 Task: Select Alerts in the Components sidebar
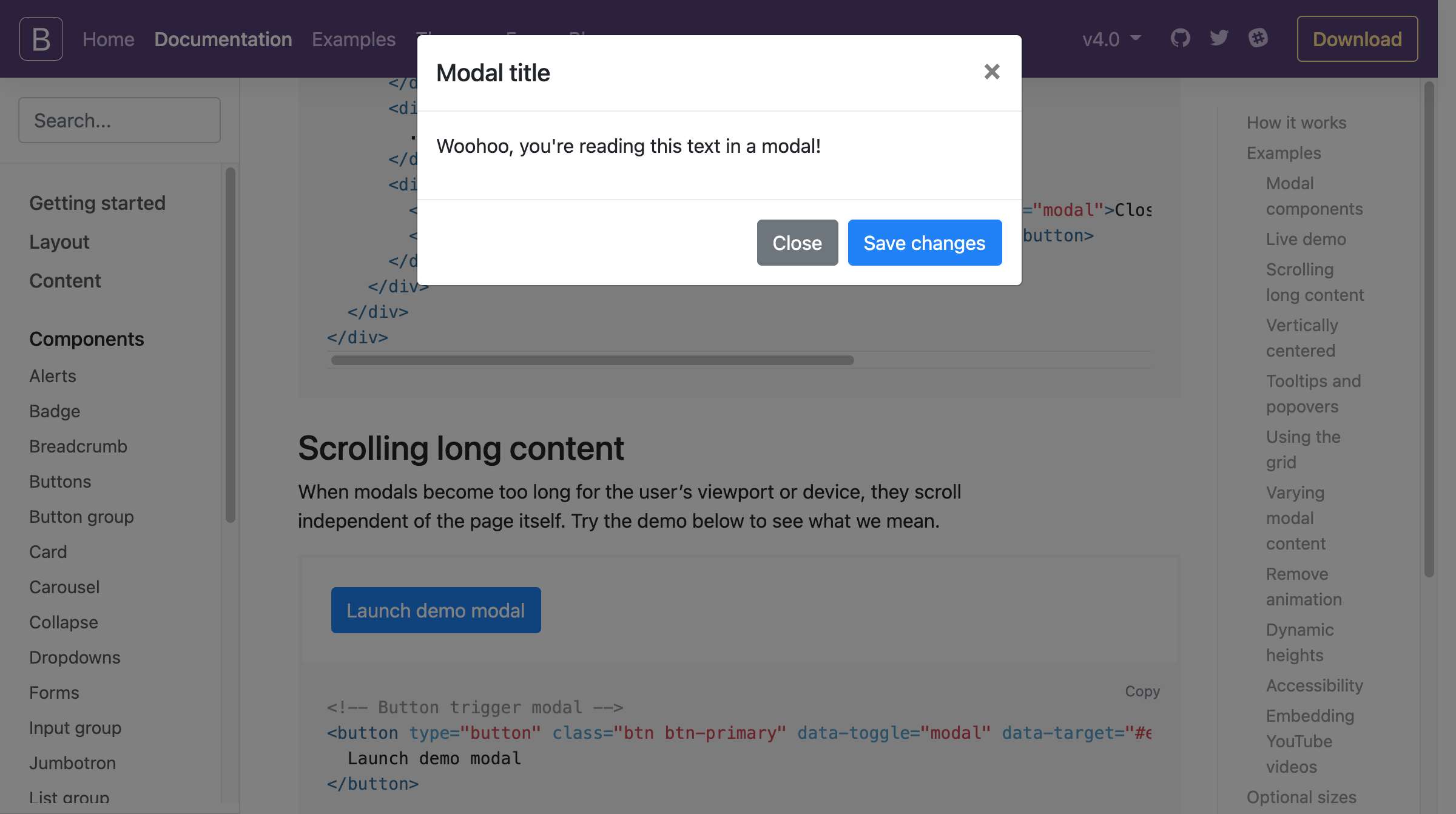coord(52,376)
